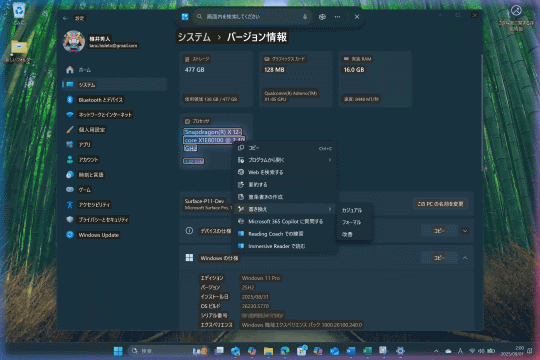Screen dimensions: 540x360
Task: Go back with the Settings back arrow
Action: point(65,18)
